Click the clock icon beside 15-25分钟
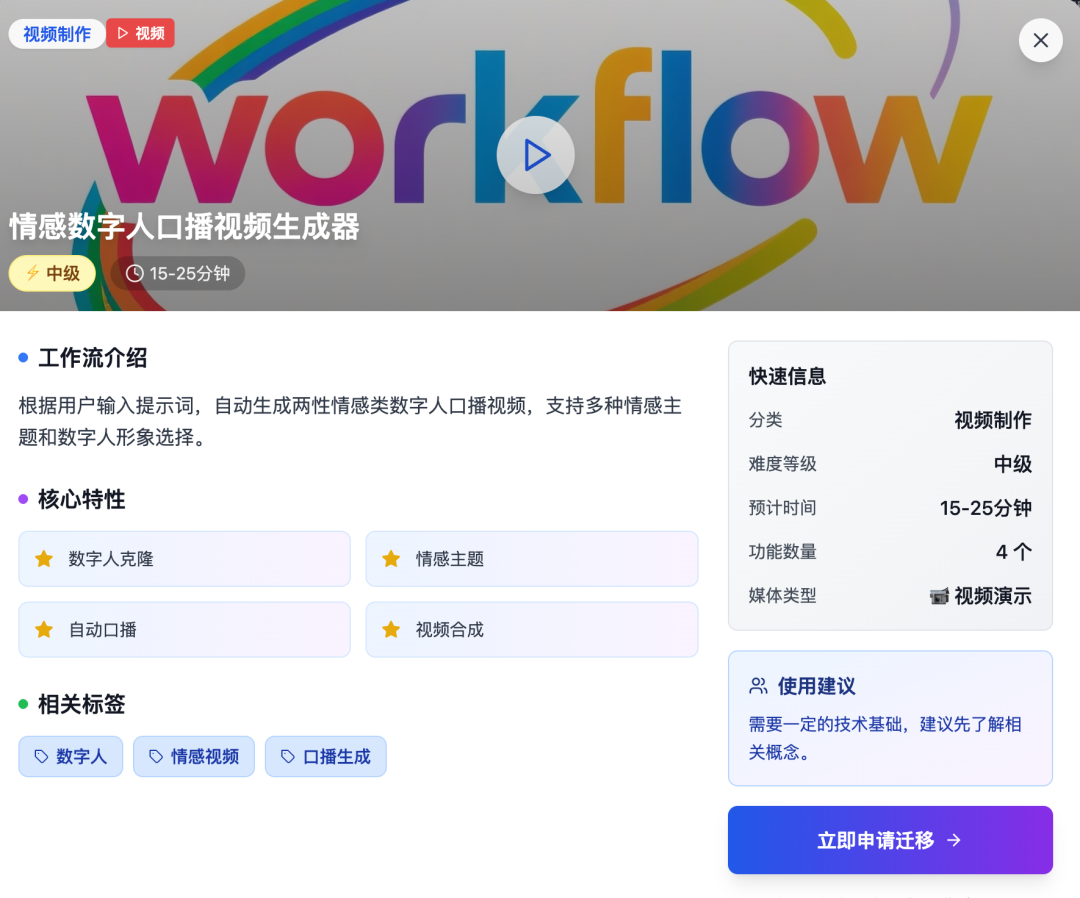1080x898 pixels. 134,273
